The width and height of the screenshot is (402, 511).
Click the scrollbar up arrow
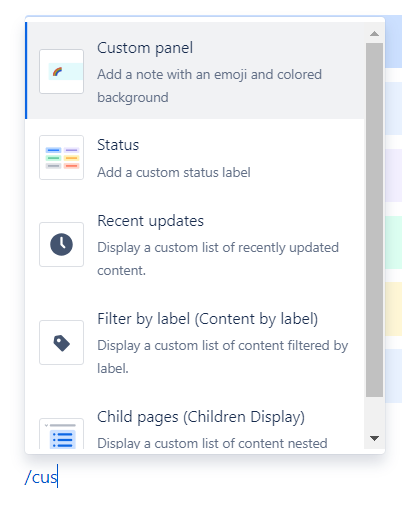coord(374,33)
